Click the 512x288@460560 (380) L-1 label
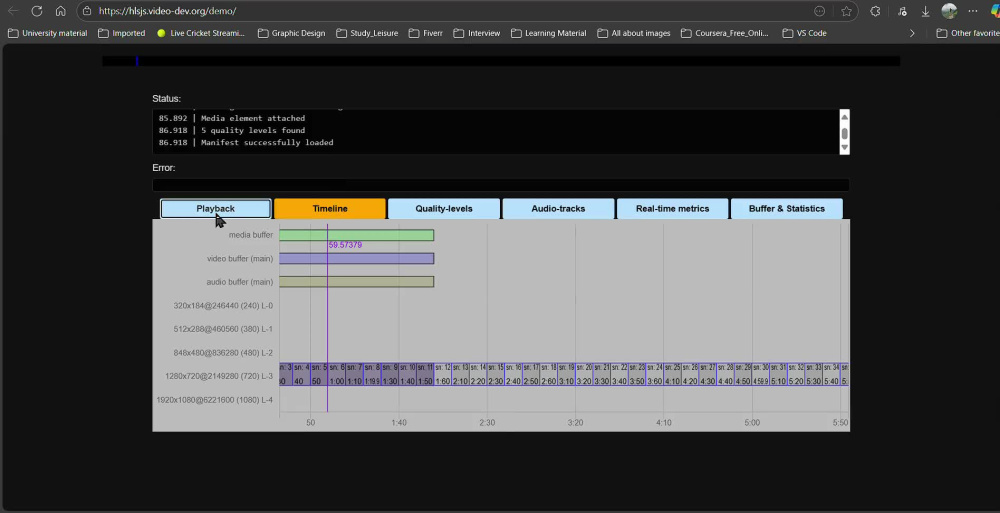This screenshot has width=1000, height=513. coord(223,329)
